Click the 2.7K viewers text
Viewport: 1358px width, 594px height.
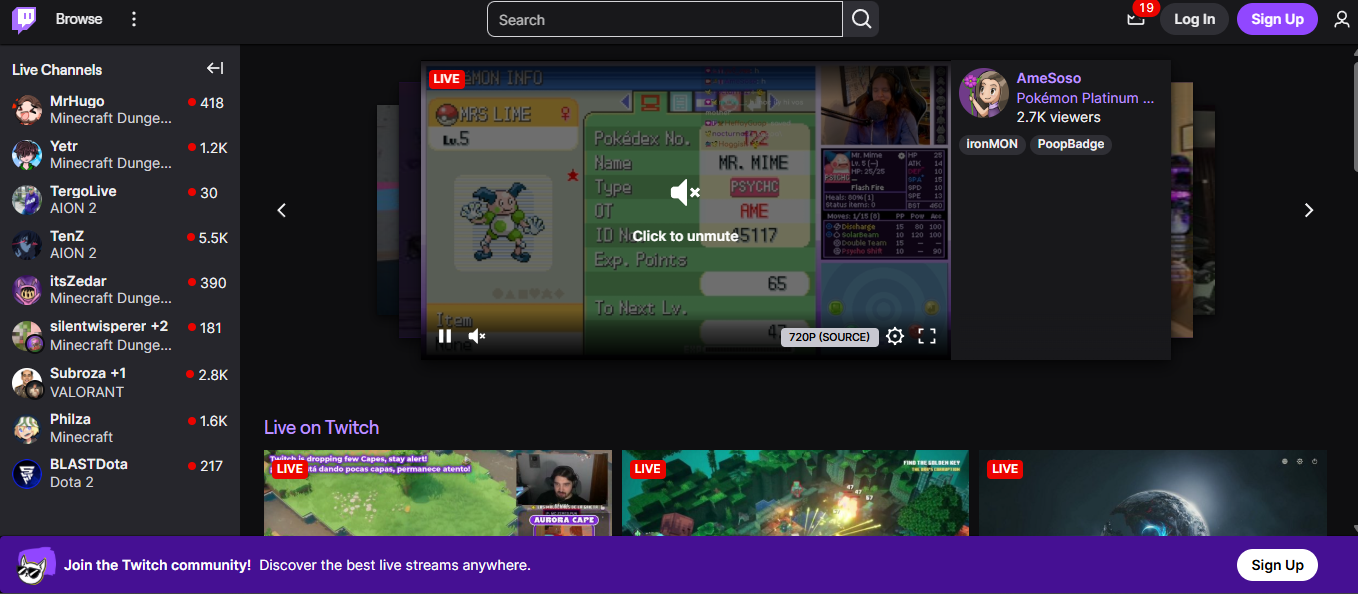click(x=1059, y=117)
